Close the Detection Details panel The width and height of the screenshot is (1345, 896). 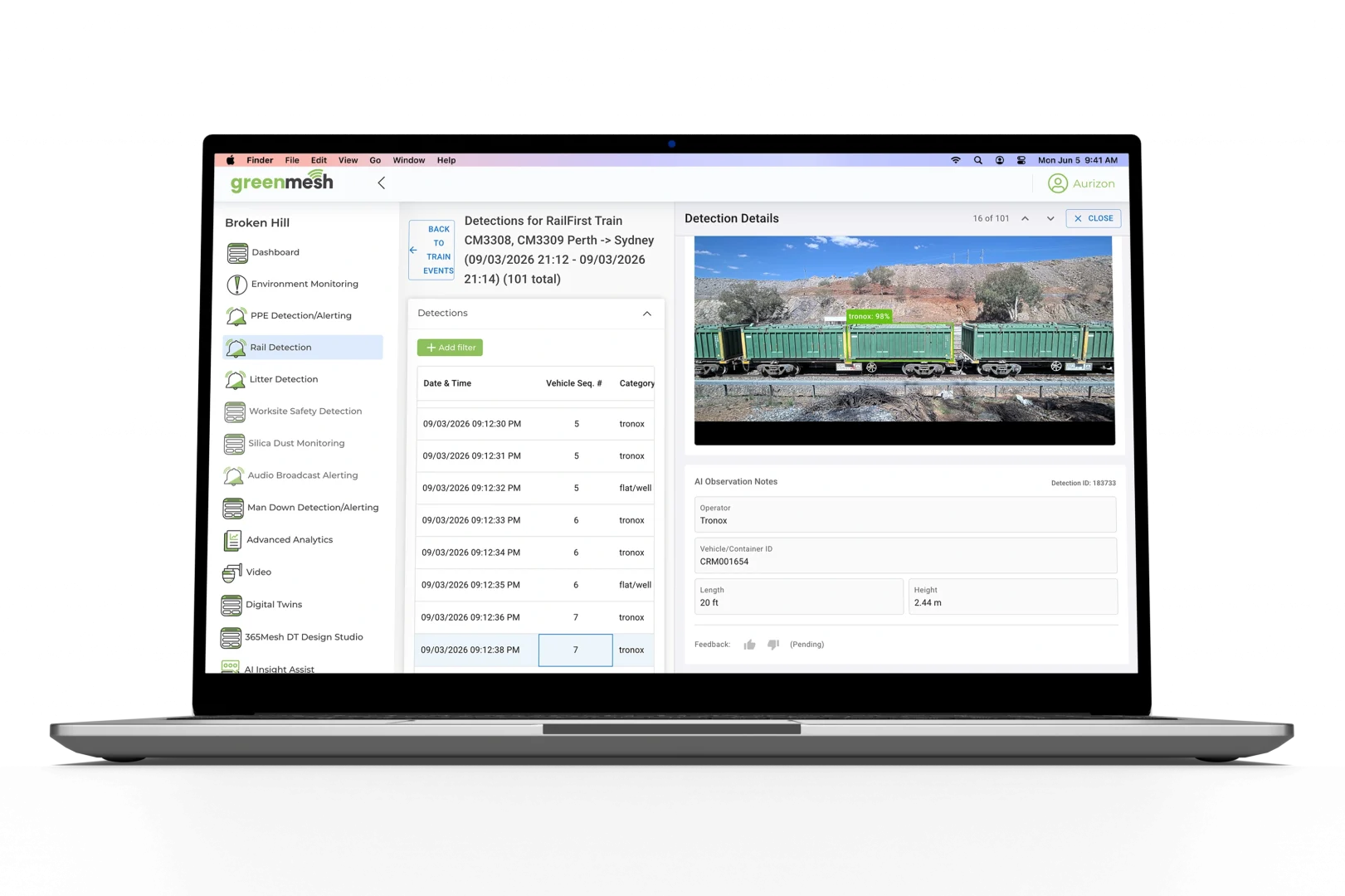(1094, 219)
